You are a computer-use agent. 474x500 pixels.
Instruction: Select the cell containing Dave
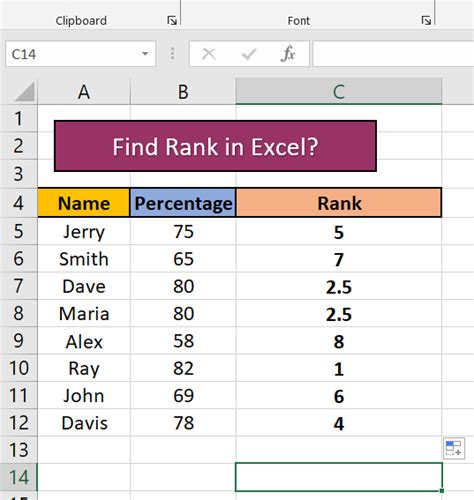[84, 286]
